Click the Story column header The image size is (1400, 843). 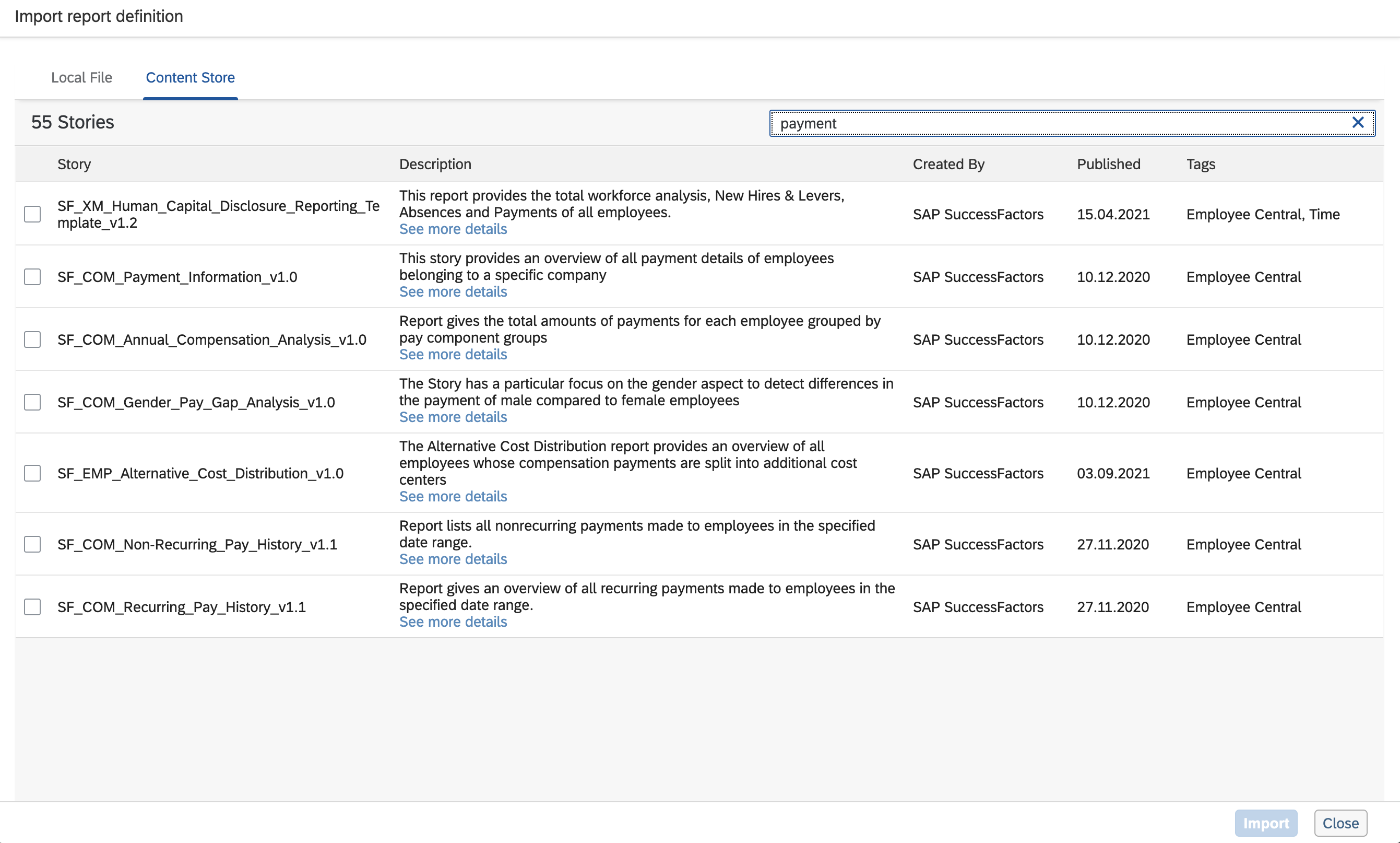click(x=74, y=164)
